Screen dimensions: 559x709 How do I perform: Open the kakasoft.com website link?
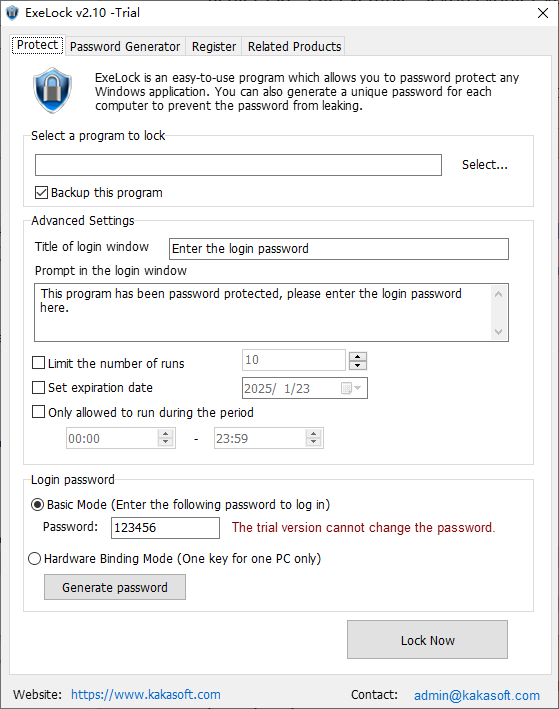(x=146, y=695)
